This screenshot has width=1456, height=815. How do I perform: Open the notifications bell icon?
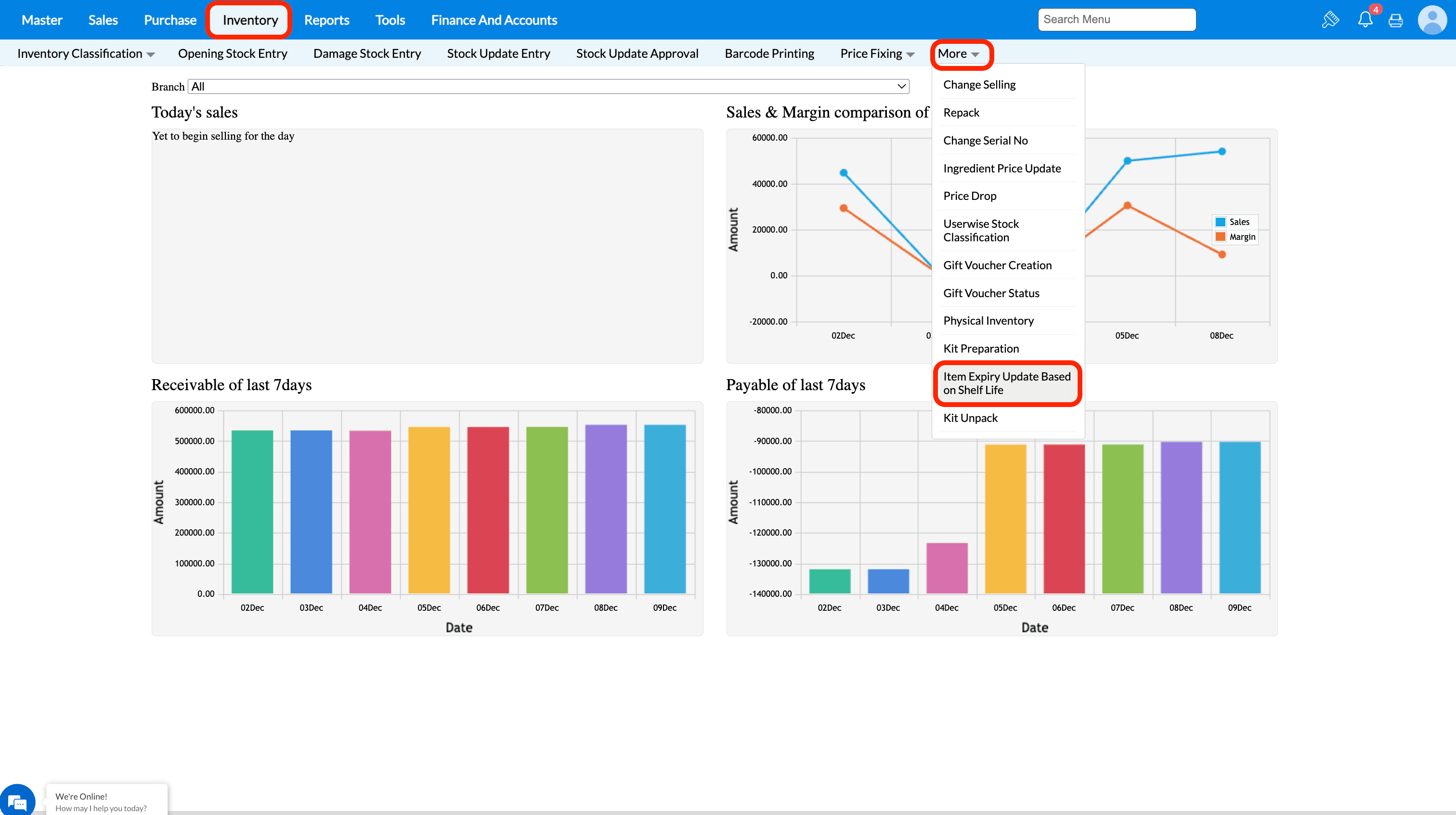click(1365, 20)
